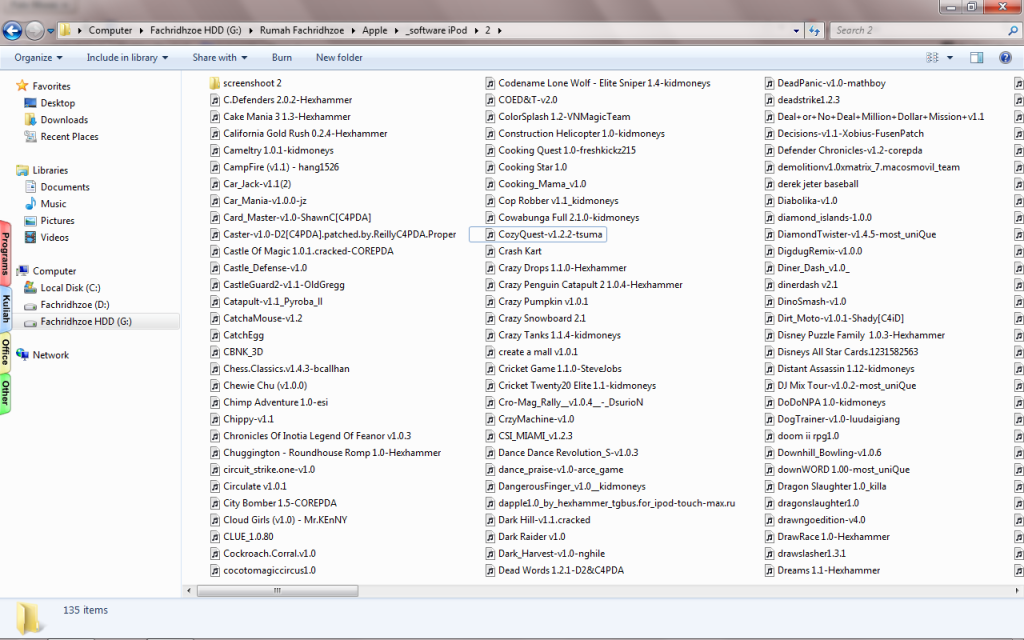Click Computer in the address breadcrumb
The image size is (1024, 640).
[110, 31]
